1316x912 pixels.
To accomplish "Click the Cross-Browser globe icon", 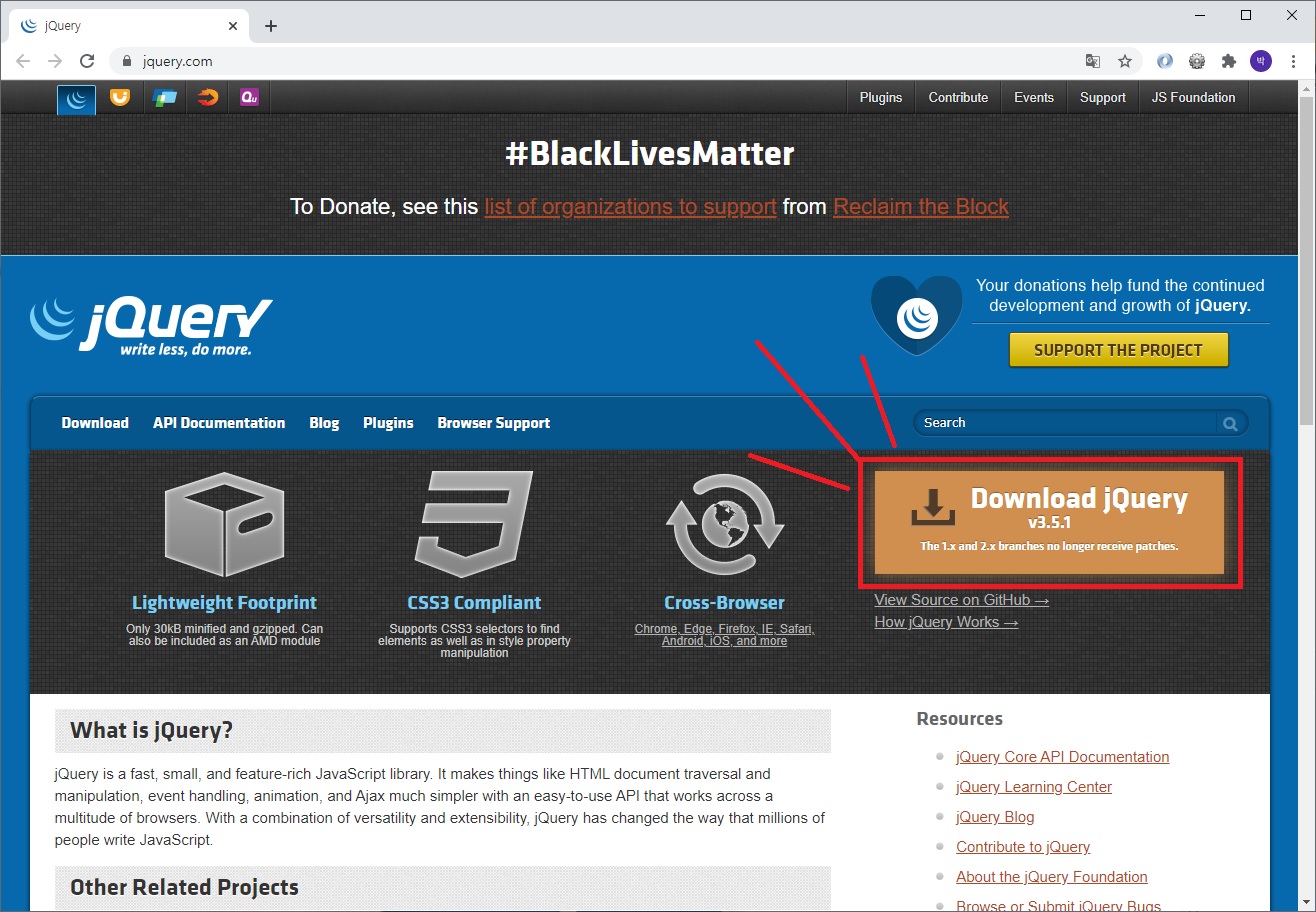I will tap(724, 524).
